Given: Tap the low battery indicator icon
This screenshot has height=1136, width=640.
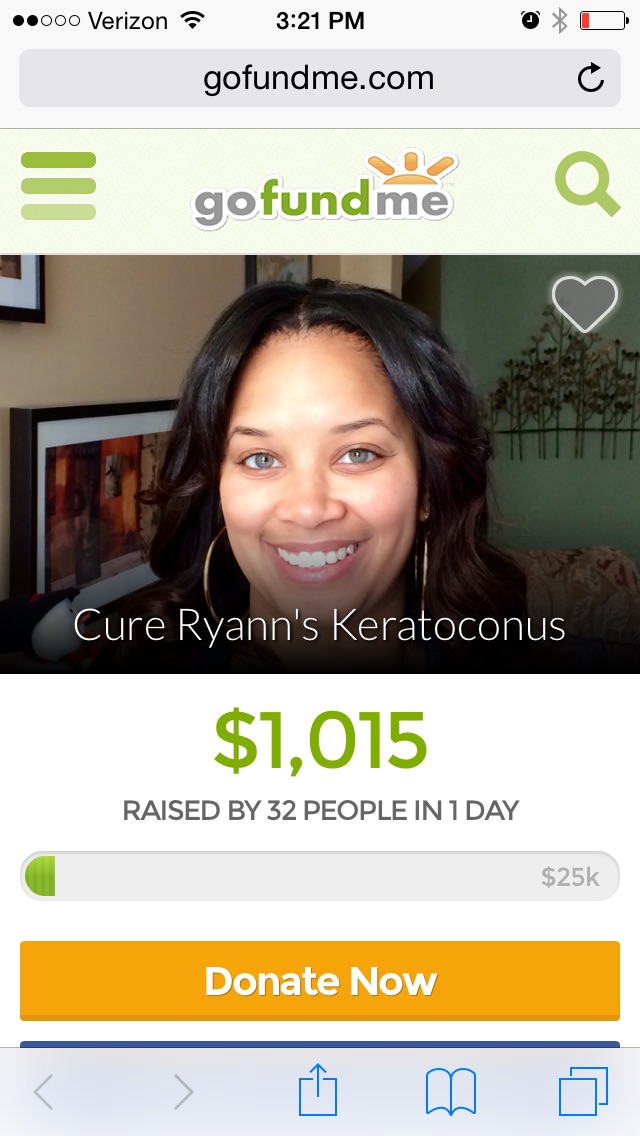Looking at the screenshot, I should click(x=604, y=20).
